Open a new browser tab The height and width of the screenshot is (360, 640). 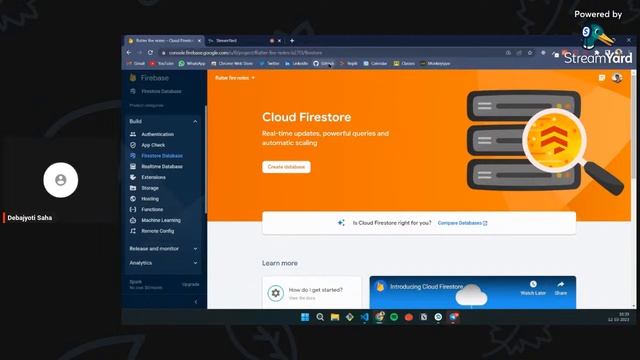click(292, 41)
